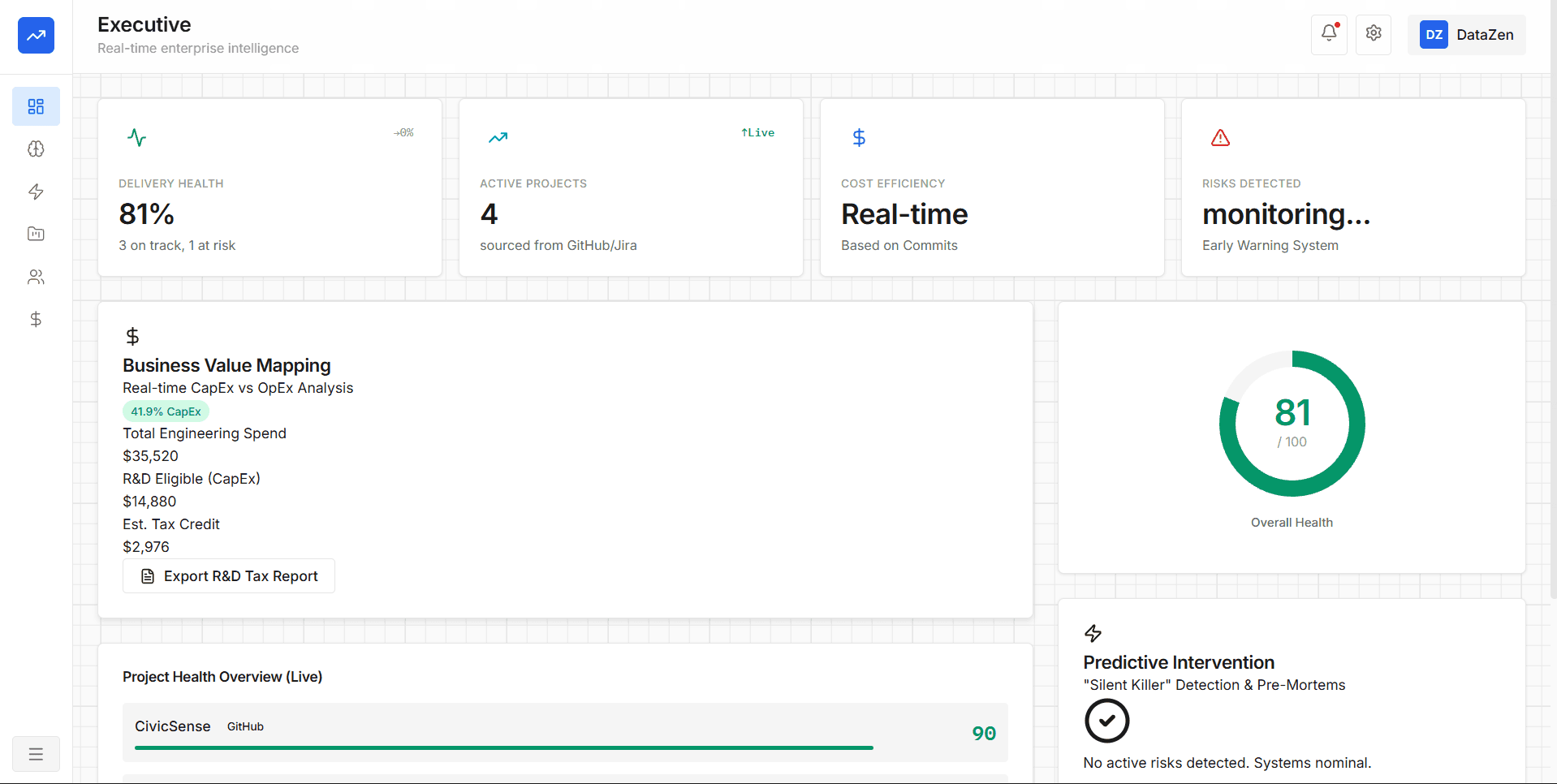Open the lightning bolt sidebar icon
Screen dimensions: 1557x784
tap(36, 192)
